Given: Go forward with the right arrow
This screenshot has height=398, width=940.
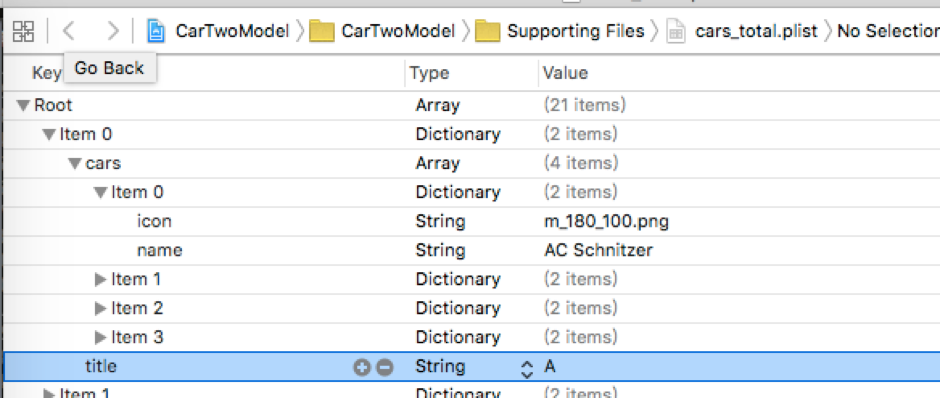Looking at the screenshot, I should 113,31.
